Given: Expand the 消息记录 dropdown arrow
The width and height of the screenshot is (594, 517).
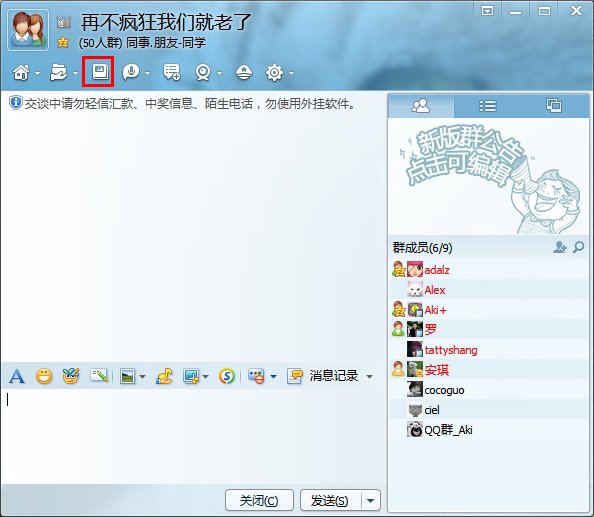Looking at the screenshot, I should 369,376.
